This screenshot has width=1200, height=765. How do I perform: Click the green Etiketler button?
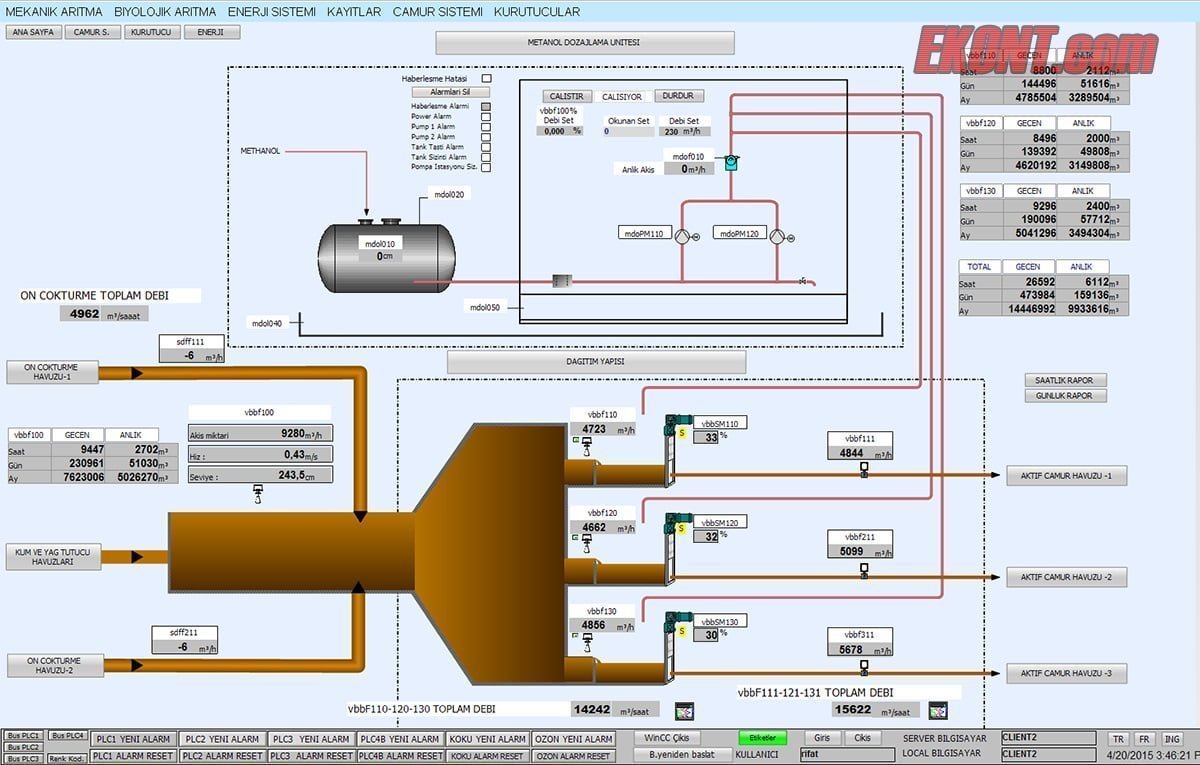tap(762, 738)
